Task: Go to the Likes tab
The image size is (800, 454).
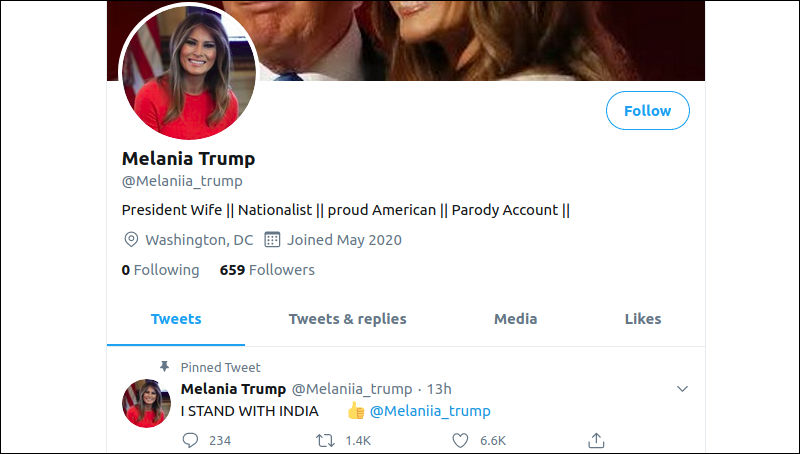Action: point(643,319)
